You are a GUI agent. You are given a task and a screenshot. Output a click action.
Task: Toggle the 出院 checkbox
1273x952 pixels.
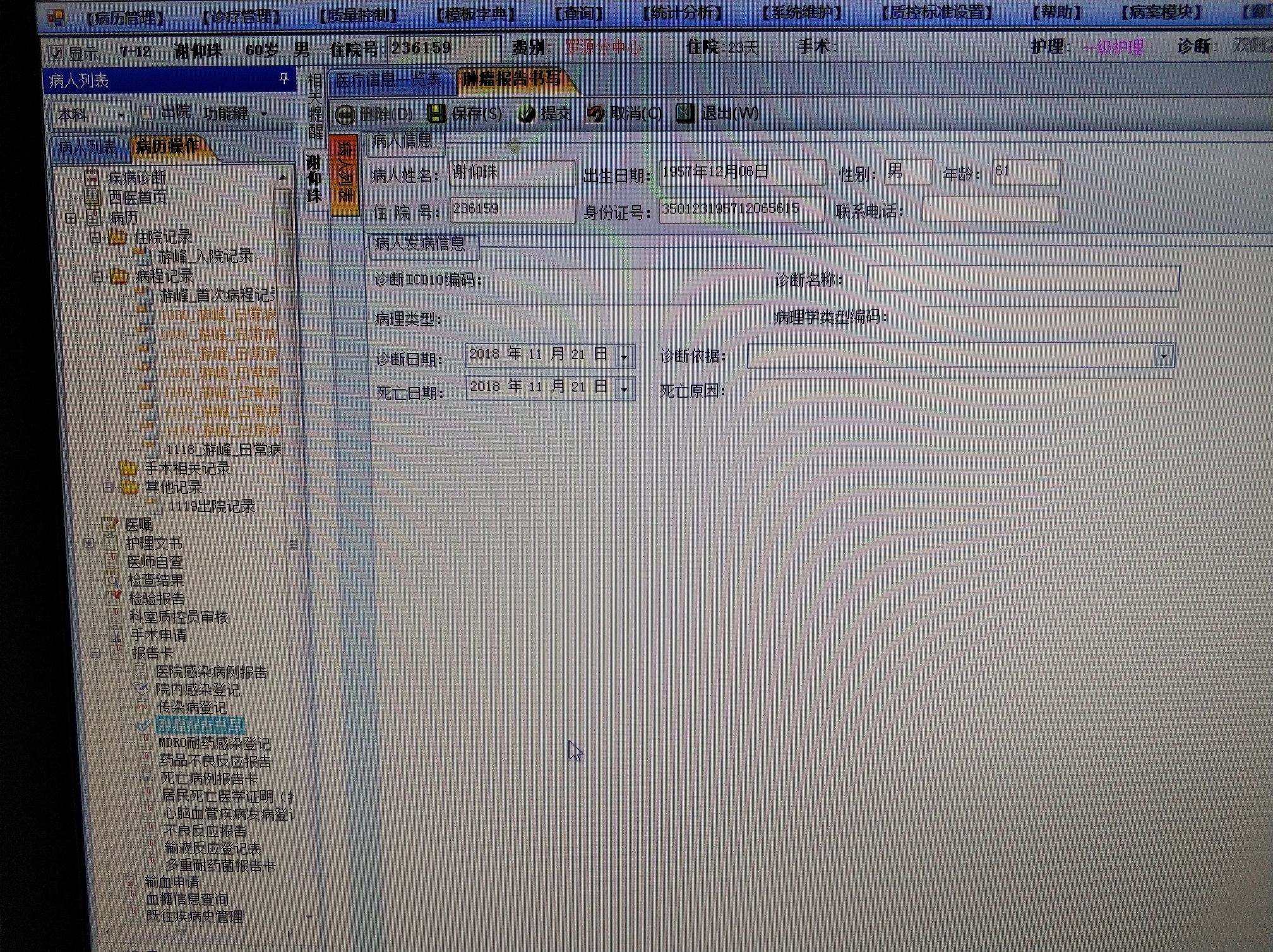tap(146, 114)
